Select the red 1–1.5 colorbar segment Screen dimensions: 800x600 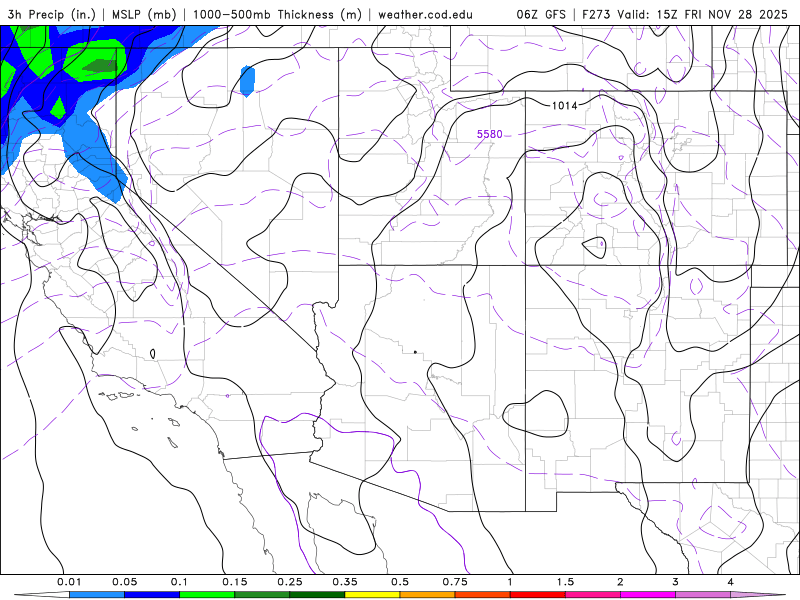pyautogui.click(x=538, y=595)
